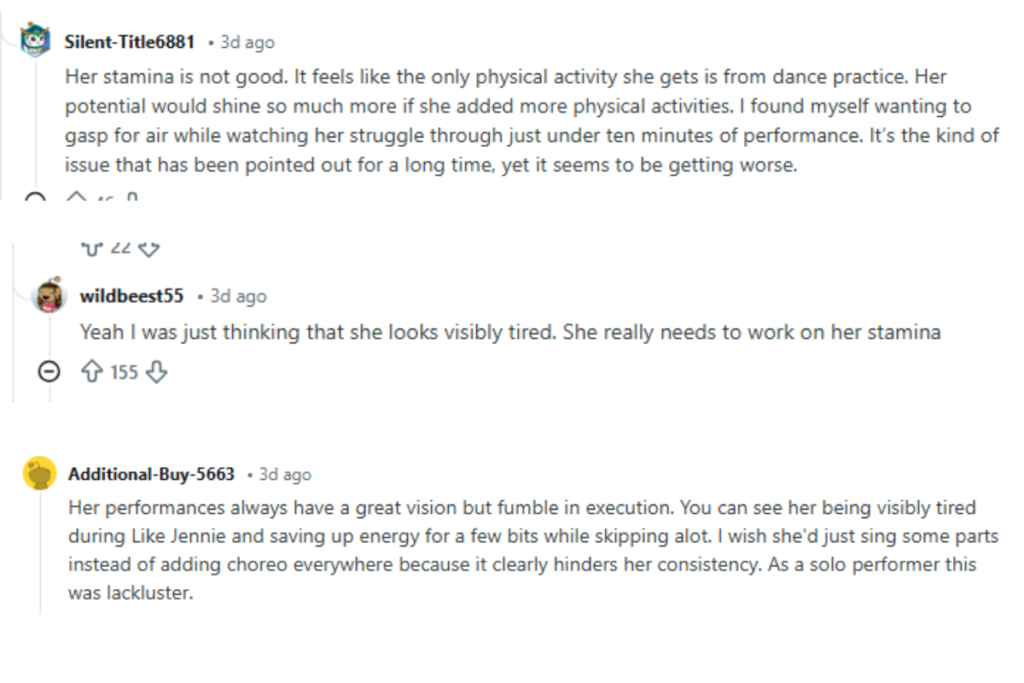Click the 155 vote count
The image size is (1024, 683).
124,371
